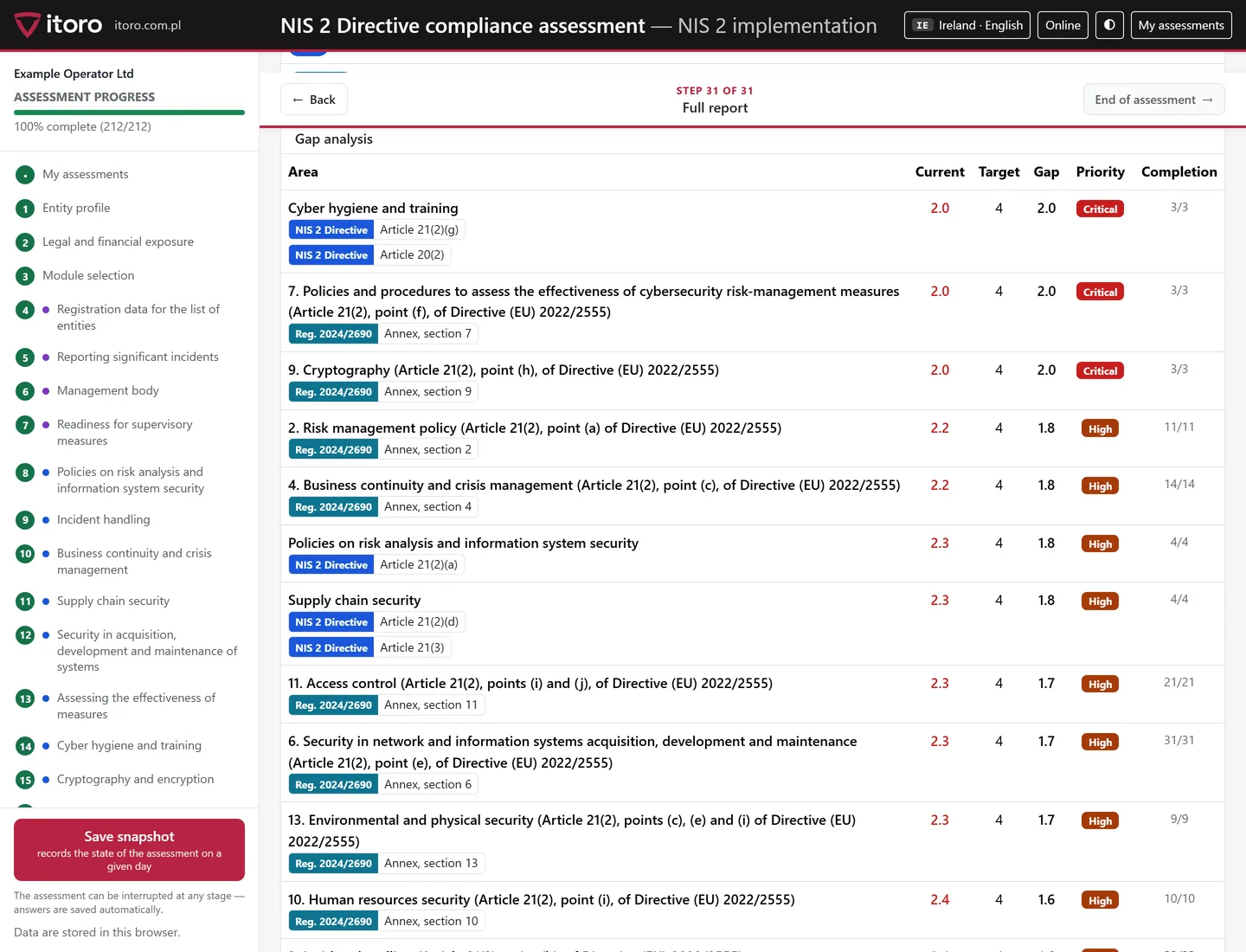Open the Ireland · English language selector

tap(967, 25)
